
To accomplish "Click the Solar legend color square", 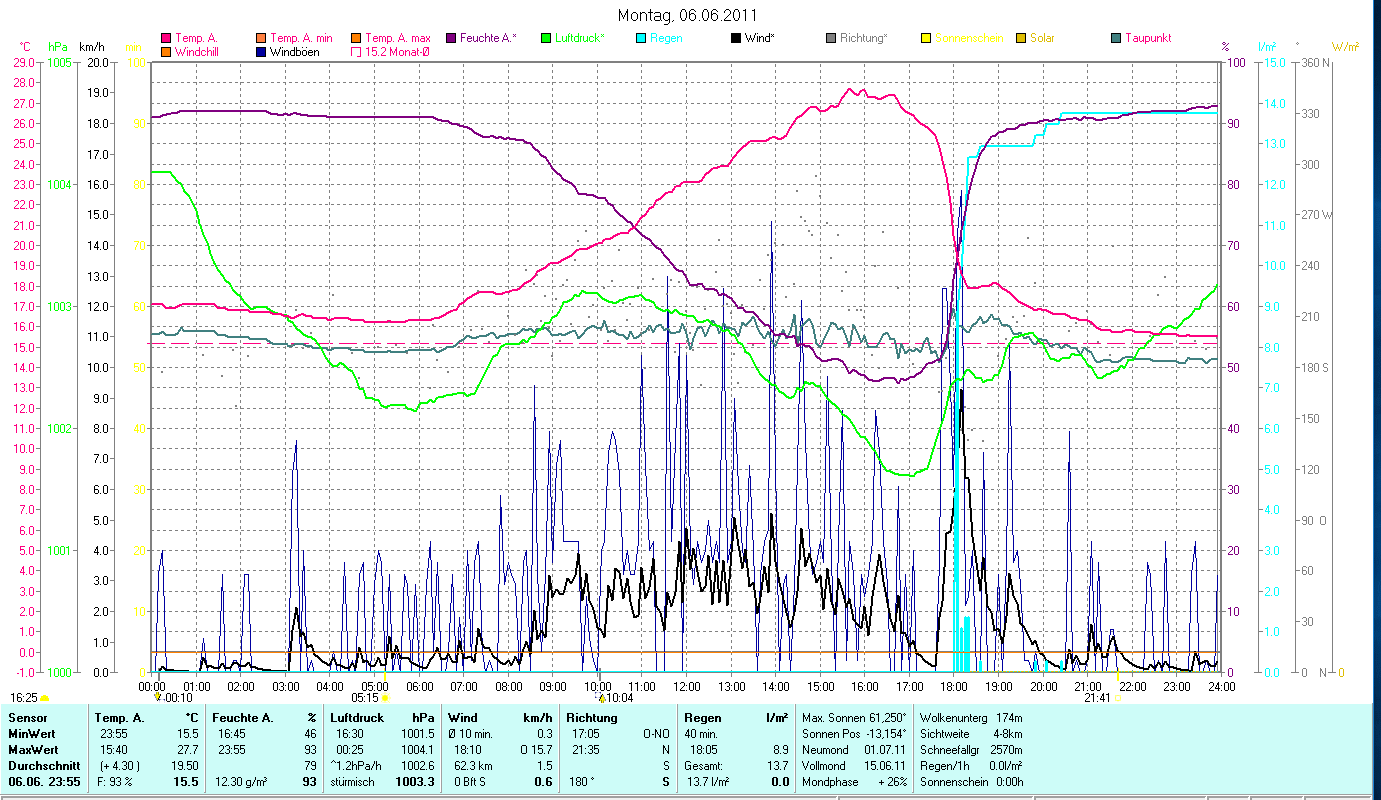I will coord(1020,38).
